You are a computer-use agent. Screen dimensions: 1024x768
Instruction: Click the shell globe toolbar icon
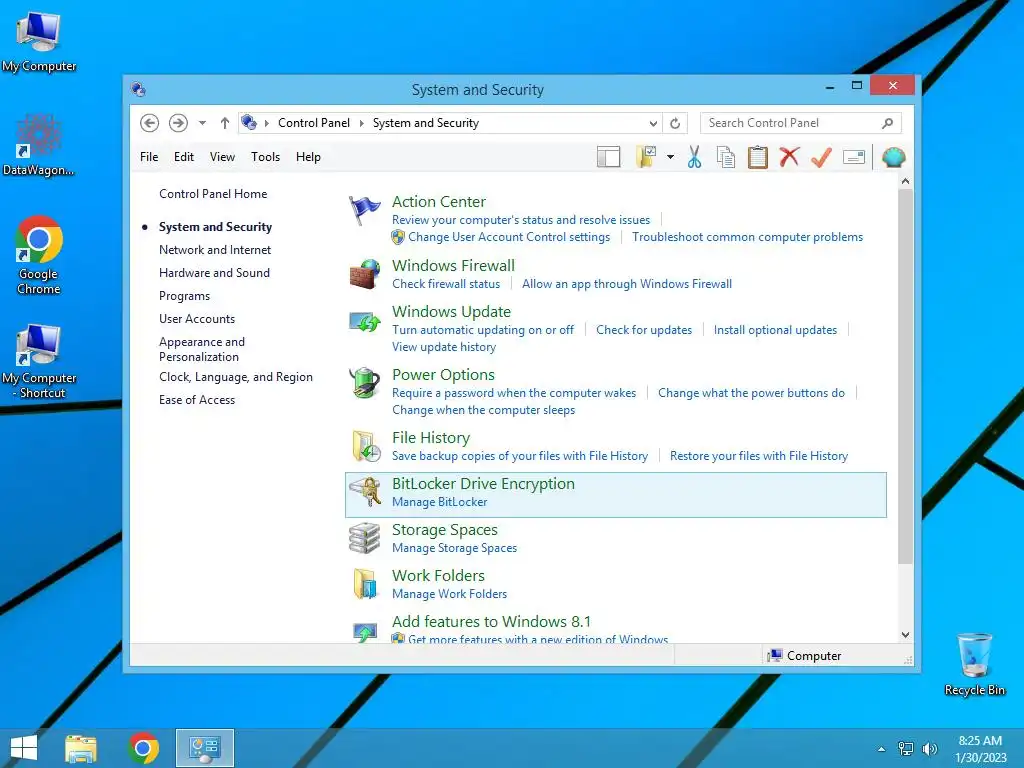coord(893,157)
